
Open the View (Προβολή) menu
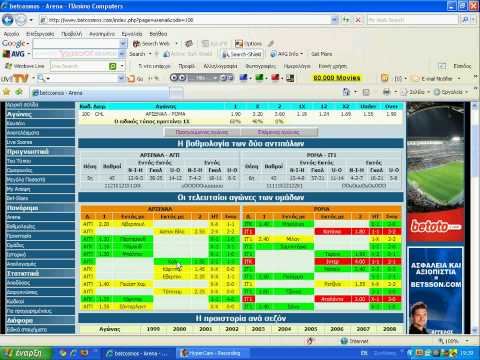pos(72,34)
